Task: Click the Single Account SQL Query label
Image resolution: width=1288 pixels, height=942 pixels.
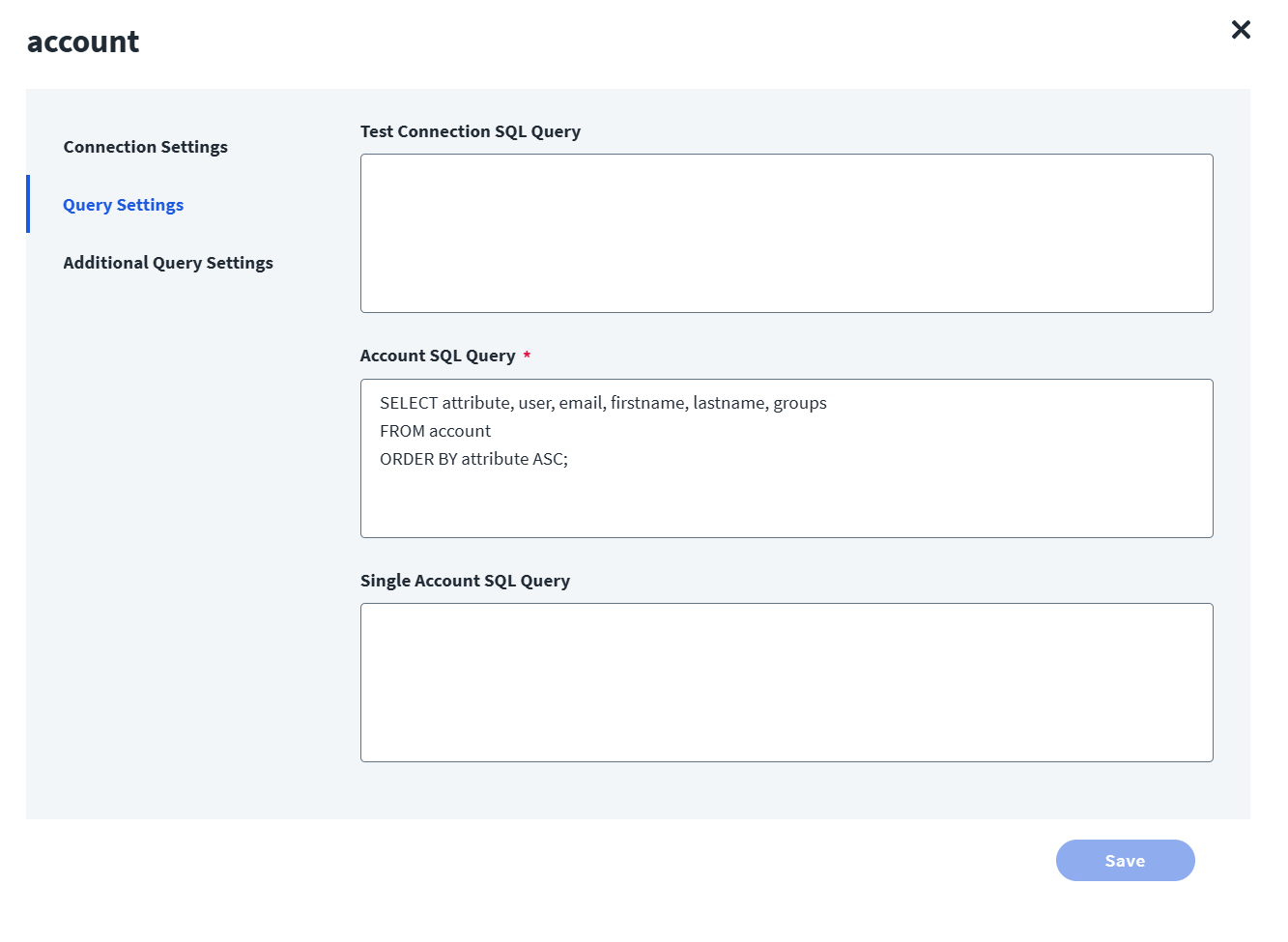Action: coord(465,581)
